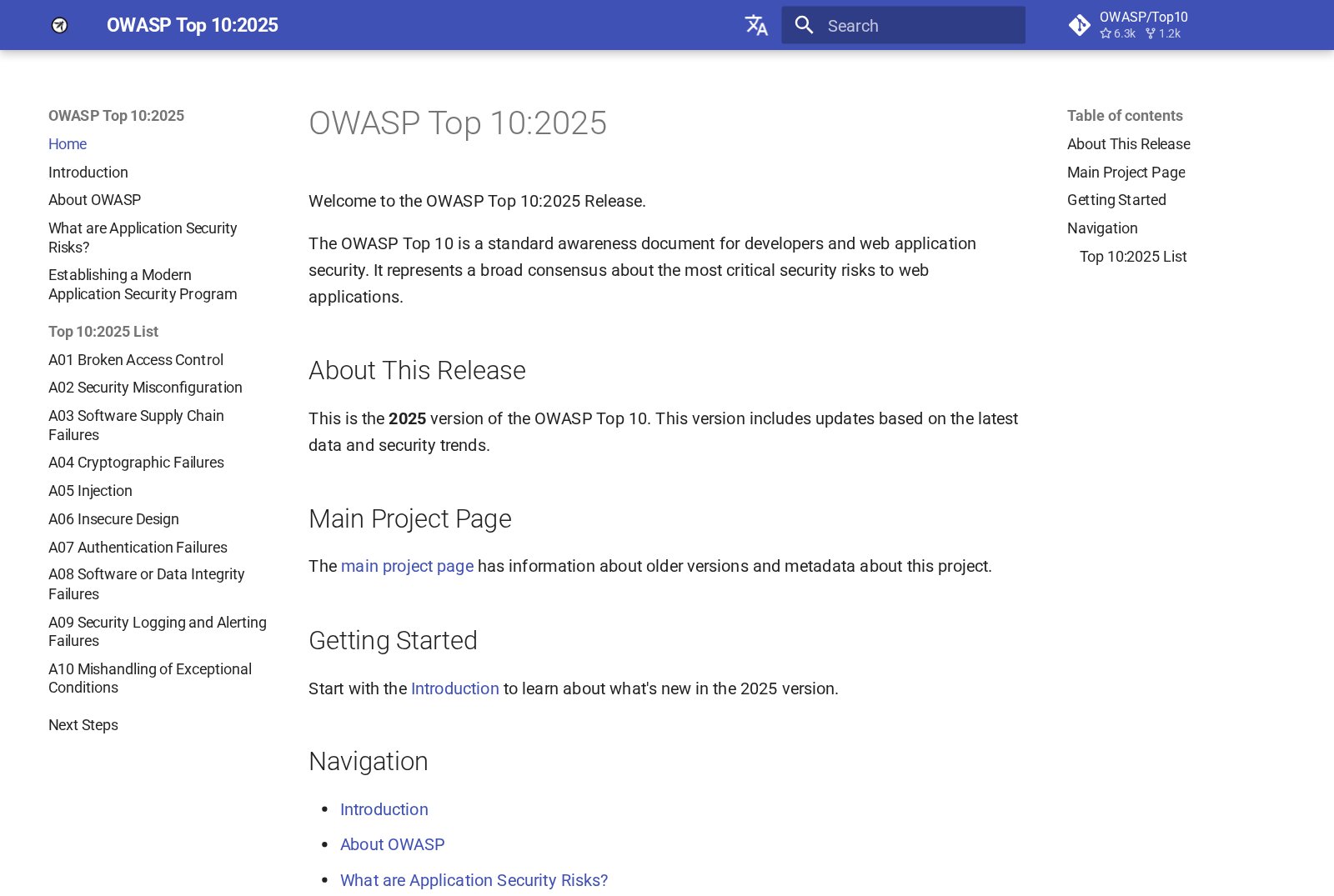This screenshot has width=1334, height=896.
Task: Select Home in left navigation
Action: pyautogui.click(x=68, y=144)
